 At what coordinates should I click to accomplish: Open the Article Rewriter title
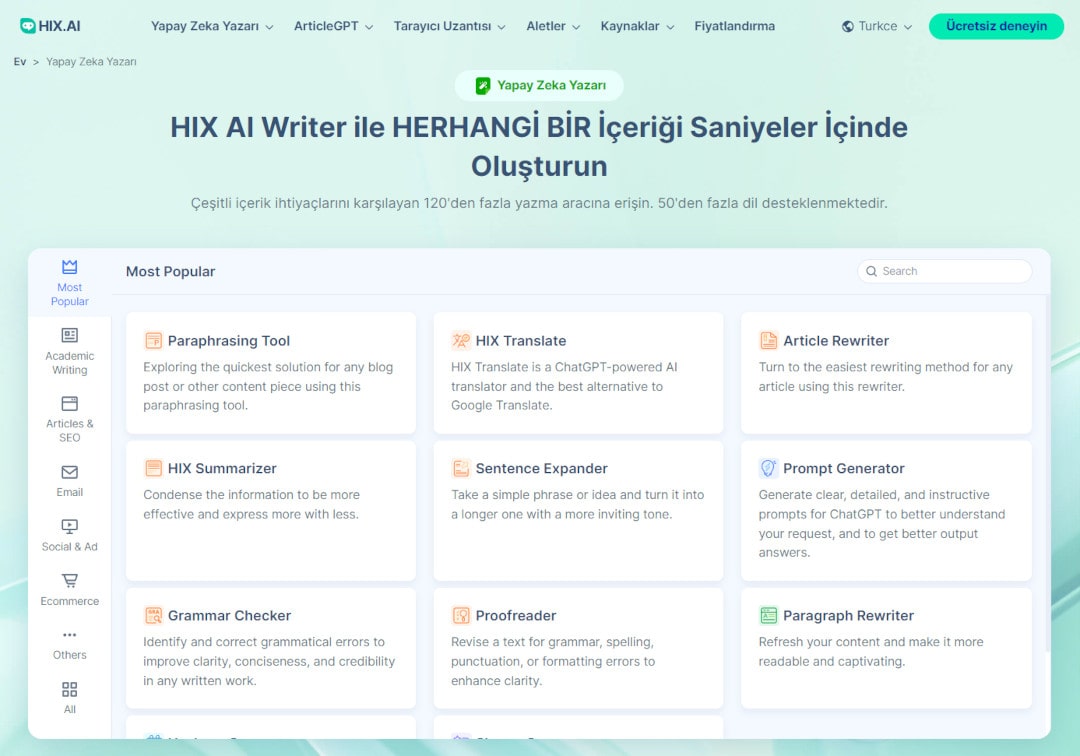pos(835,341)
